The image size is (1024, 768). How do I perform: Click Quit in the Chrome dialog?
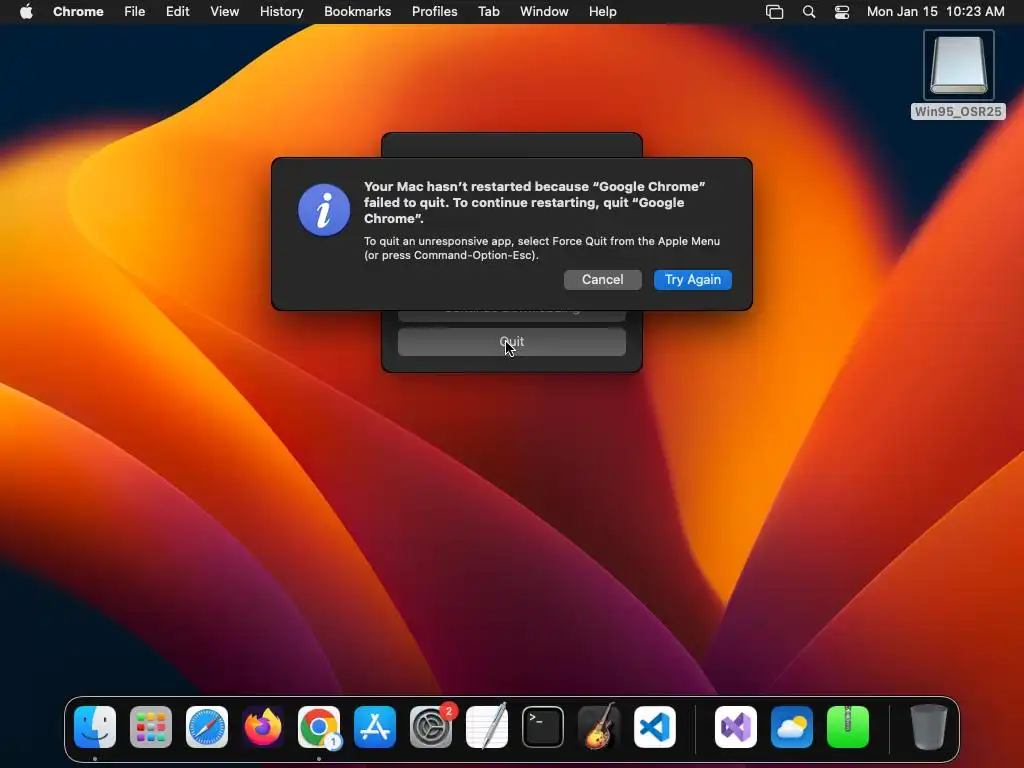point(511,342)
